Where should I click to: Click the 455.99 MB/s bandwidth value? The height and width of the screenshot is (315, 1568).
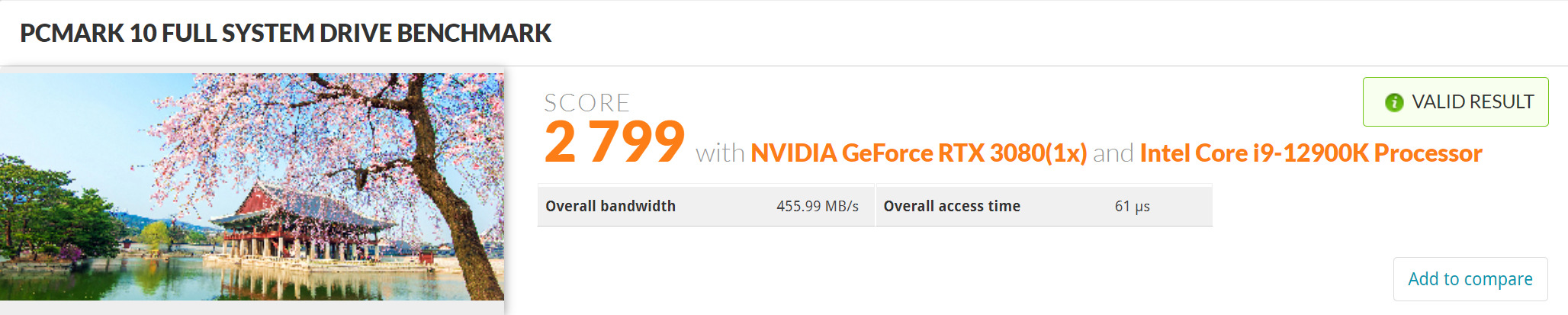tap(817, 206)
